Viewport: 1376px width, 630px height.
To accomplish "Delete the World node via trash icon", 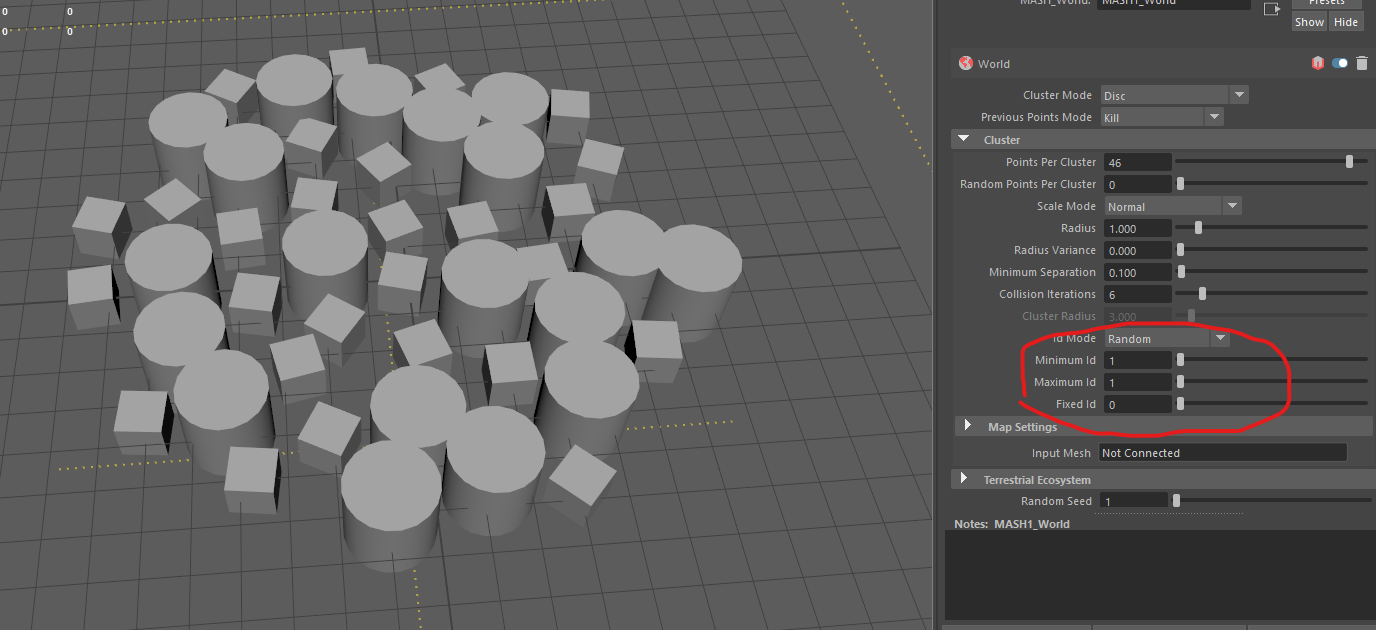I will [x=1361, y=62].
